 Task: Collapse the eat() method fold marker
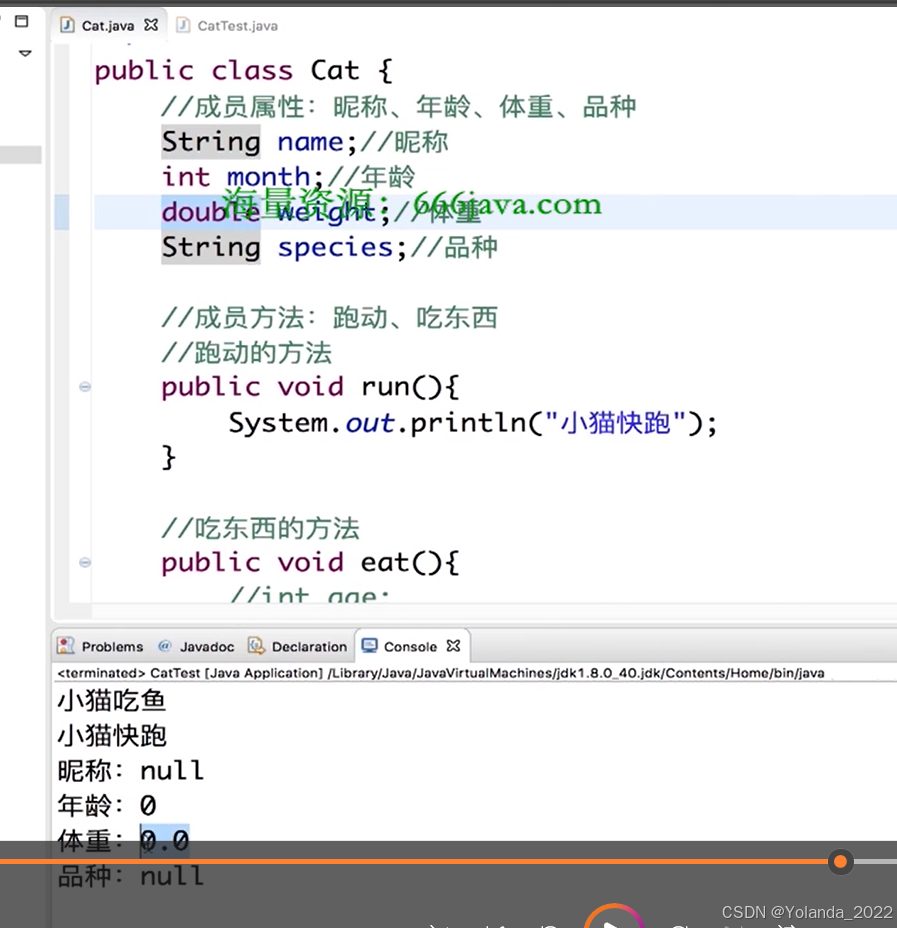pyautogui.click(x=85, y=562)
